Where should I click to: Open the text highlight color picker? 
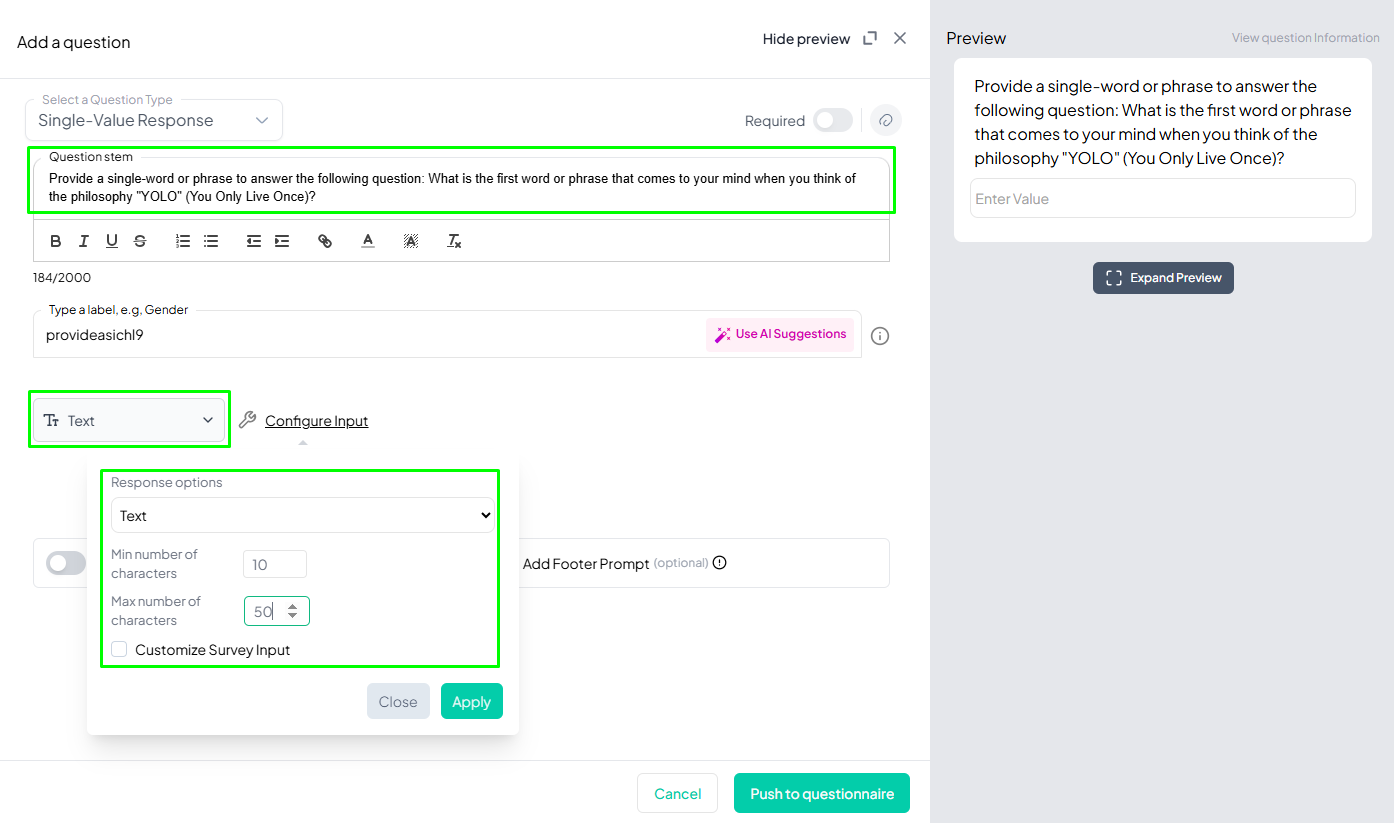[411, 241]
